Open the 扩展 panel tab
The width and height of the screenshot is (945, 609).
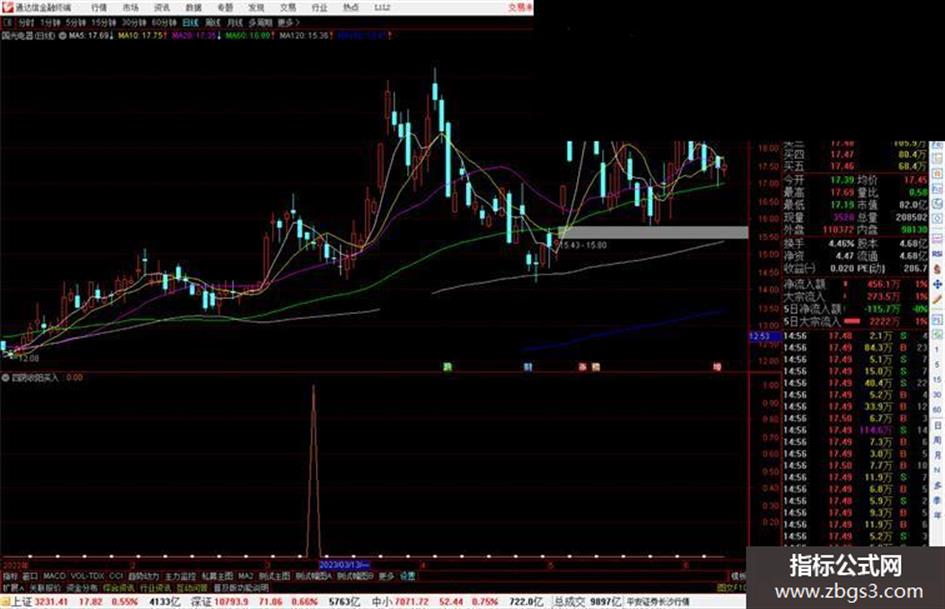[x=12, y=588]
